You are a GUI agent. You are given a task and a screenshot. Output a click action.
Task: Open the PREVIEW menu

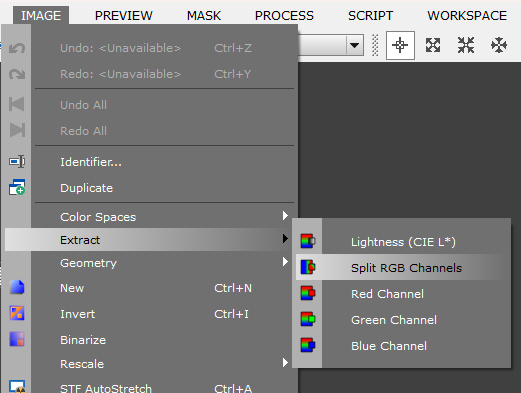(x=123, y=16)
